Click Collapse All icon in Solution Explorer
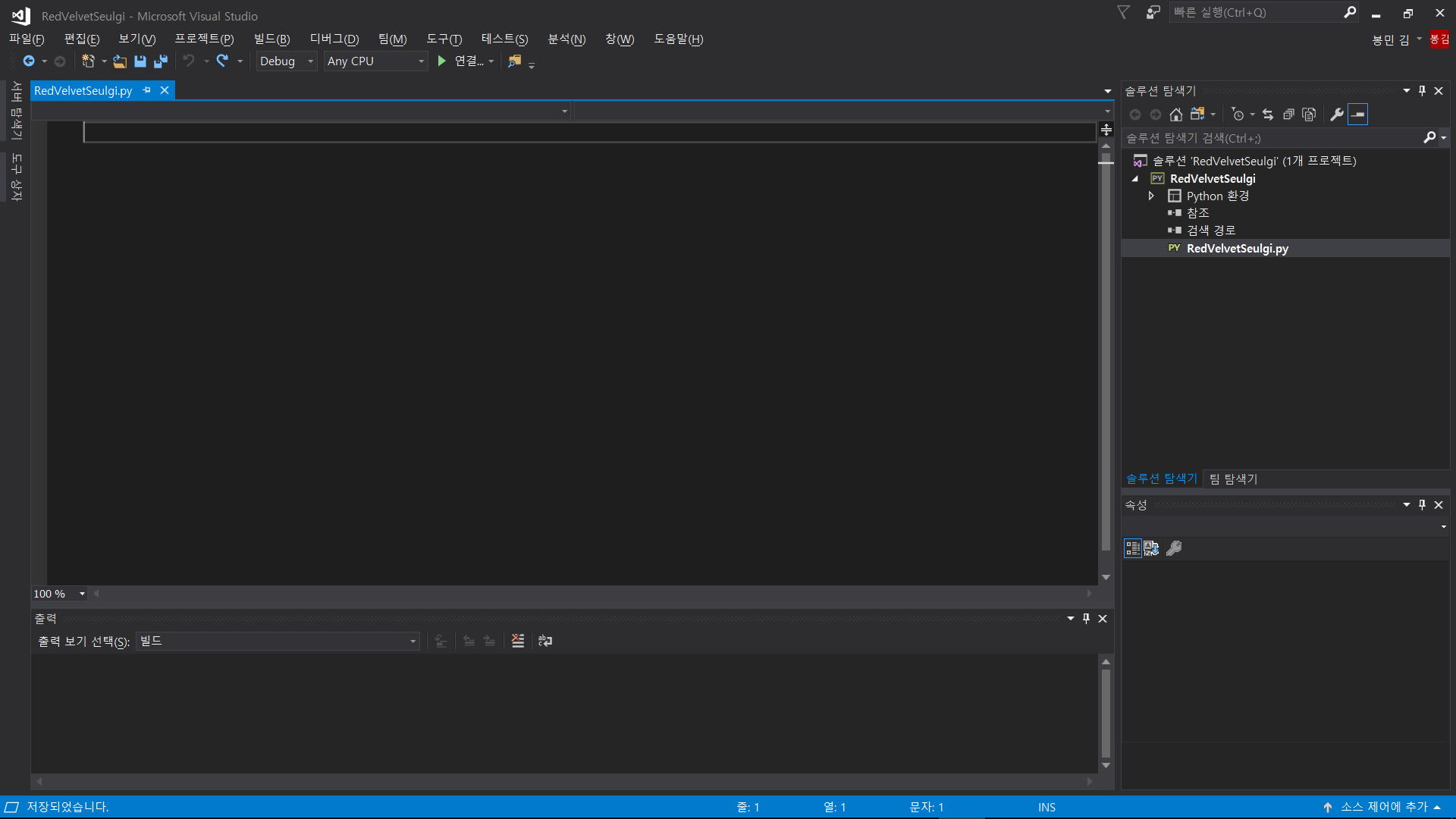This screenshot has width=1456, height=819. pos(1288,115)
